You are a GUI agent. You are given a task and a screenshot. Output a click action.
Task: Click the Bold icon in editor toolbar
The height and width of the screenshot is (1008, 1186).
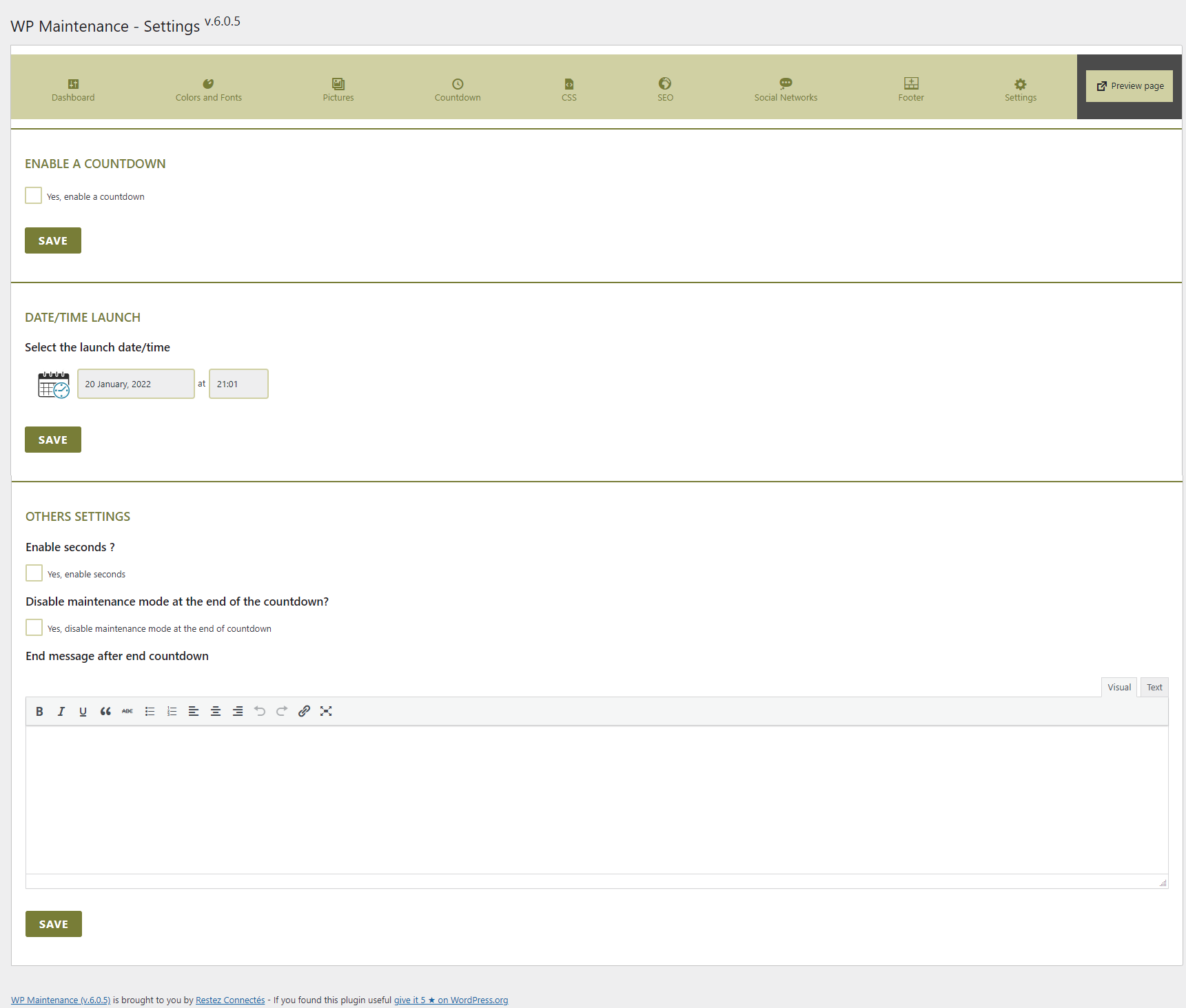(39, 711)
